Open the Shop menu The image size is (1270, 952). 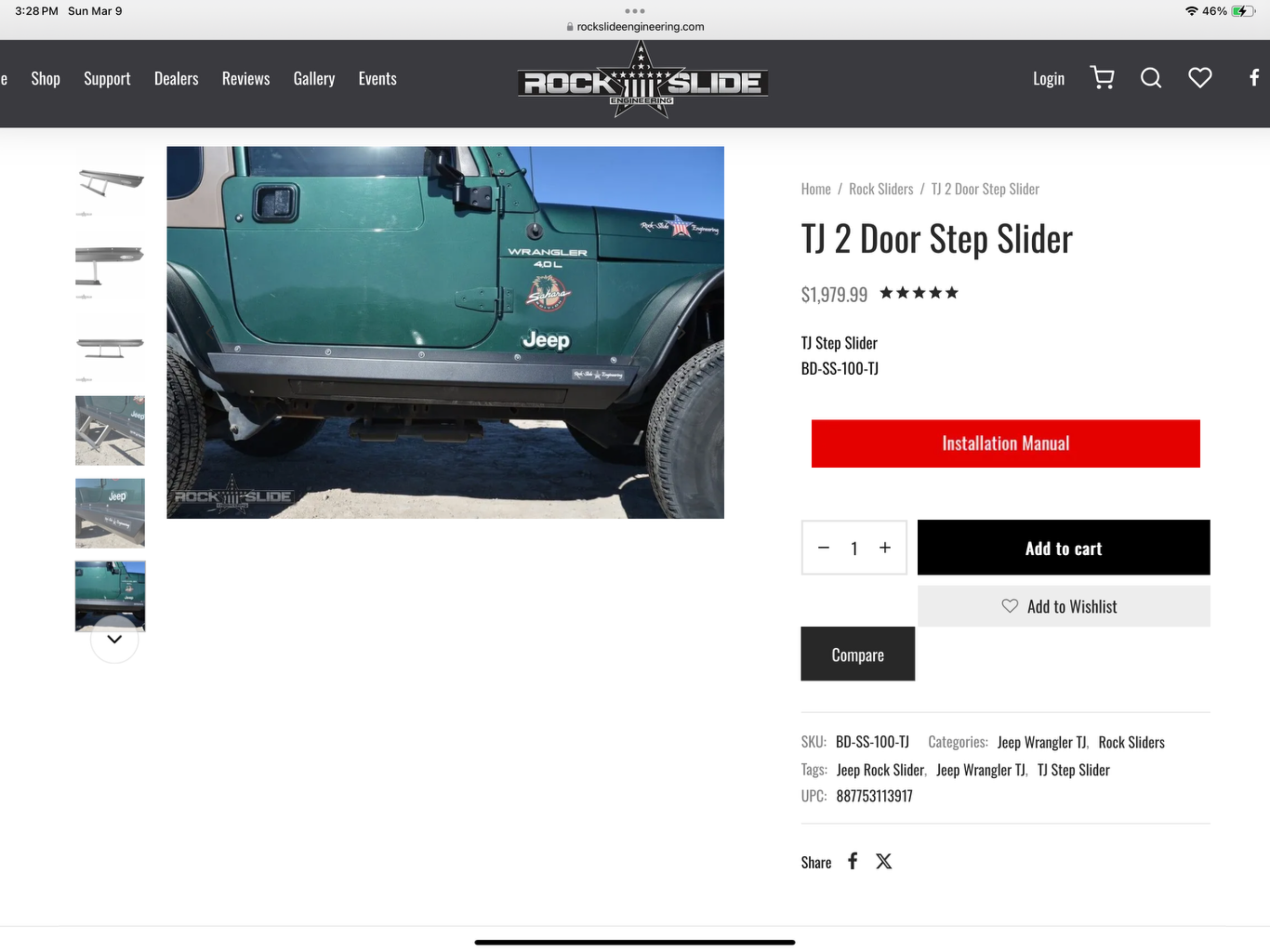coord(45,79)
